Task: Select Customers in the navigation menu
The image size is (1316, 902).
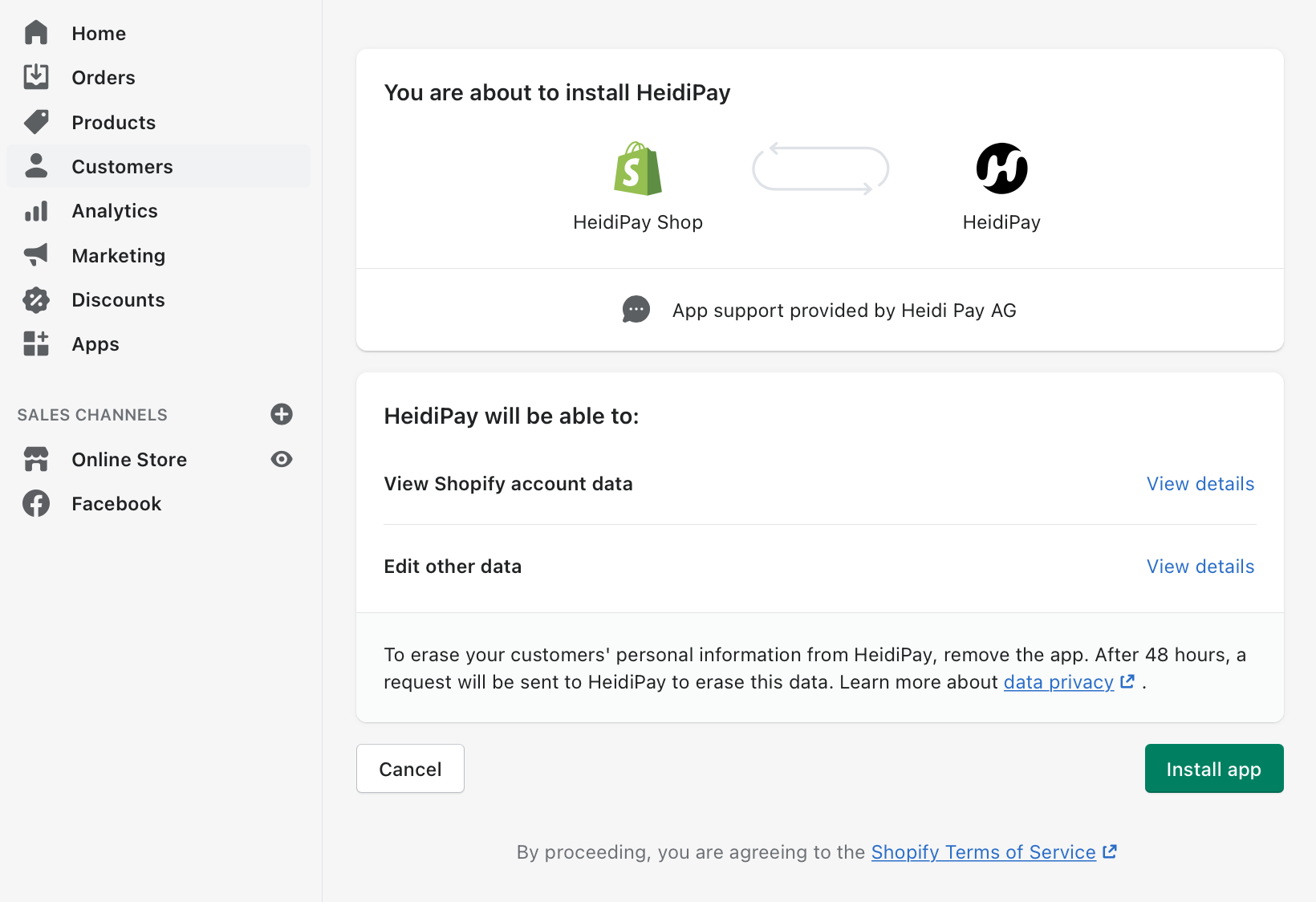Action: pyautogui.click(x=122, y=166)
